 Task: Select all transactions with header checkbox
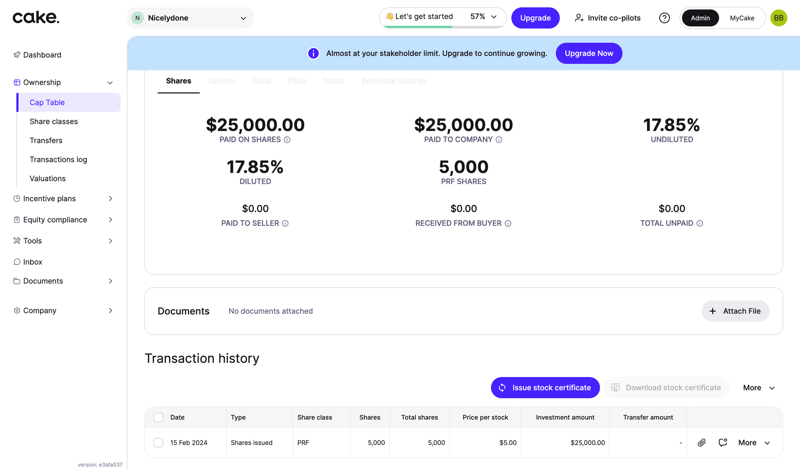(158, 417)
